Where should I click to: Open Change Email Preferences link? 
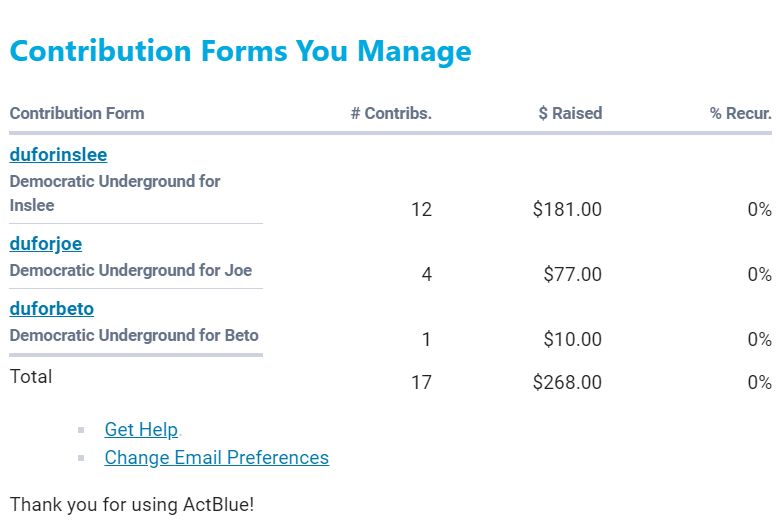(216, 458)
